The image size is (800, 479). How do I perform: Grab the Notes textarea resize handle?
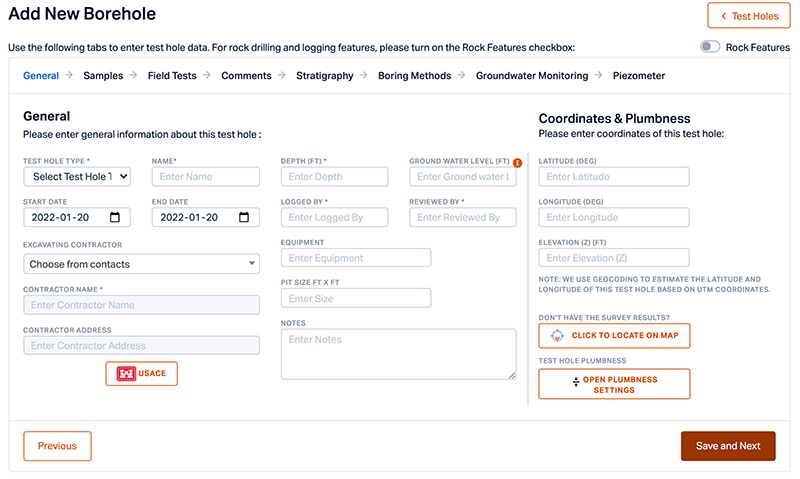pos(512,375)
